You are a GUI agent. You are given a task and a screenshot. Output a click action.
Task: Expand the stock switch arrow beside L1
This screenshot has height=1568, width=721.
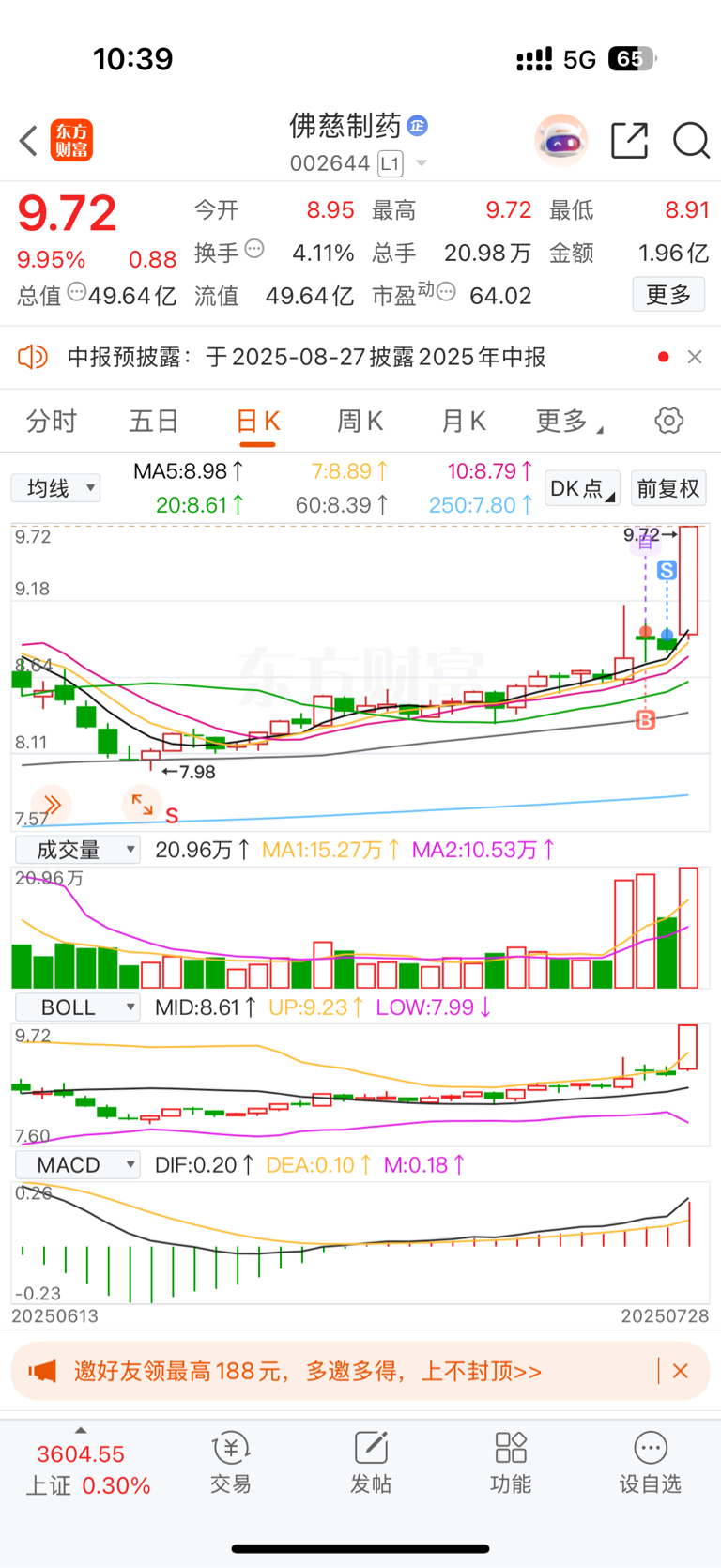coord(422,164)
